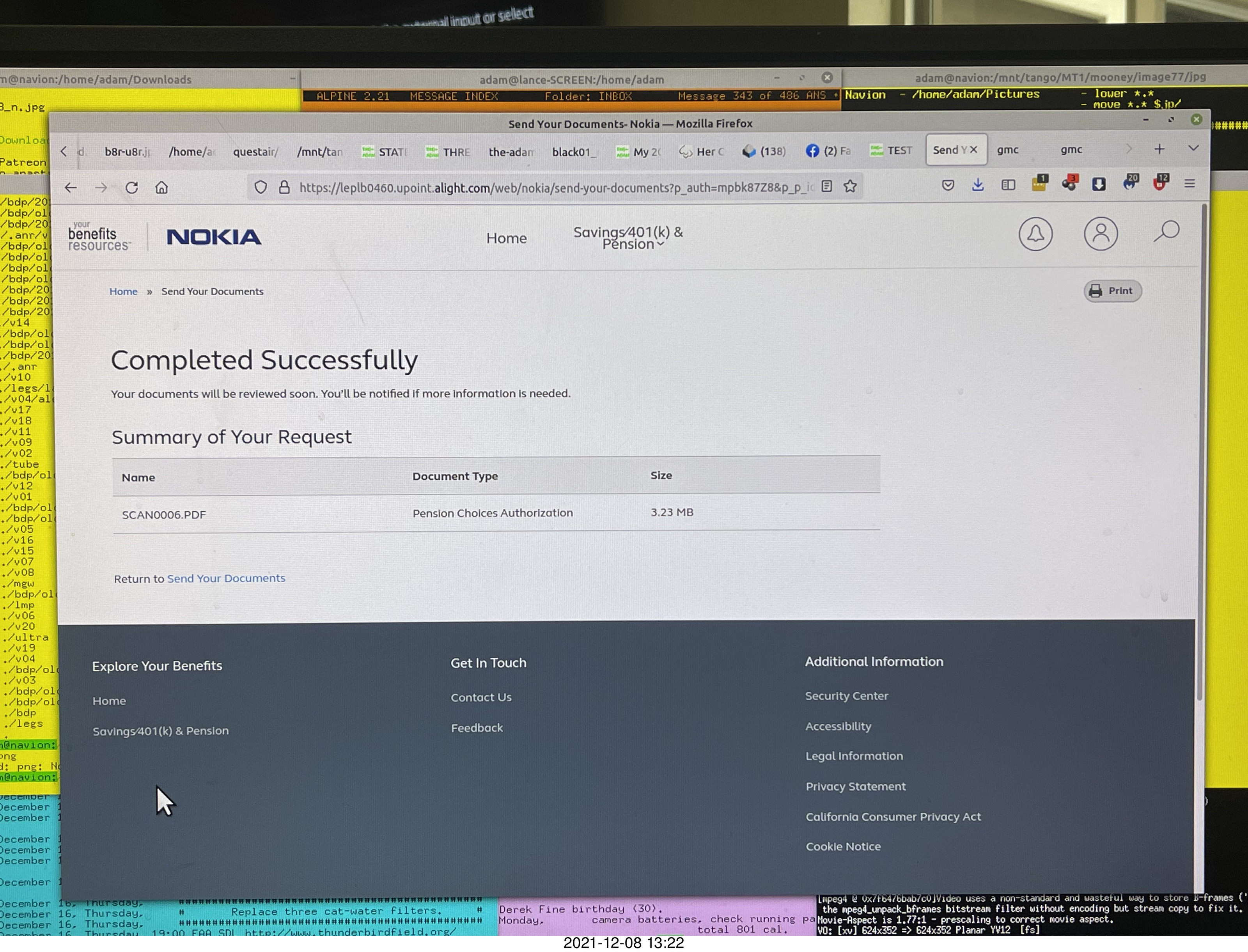Viewport: 1248px width, 952px height.
Task: Open the Firefox hamburger menu
Action: point(1189,184)
